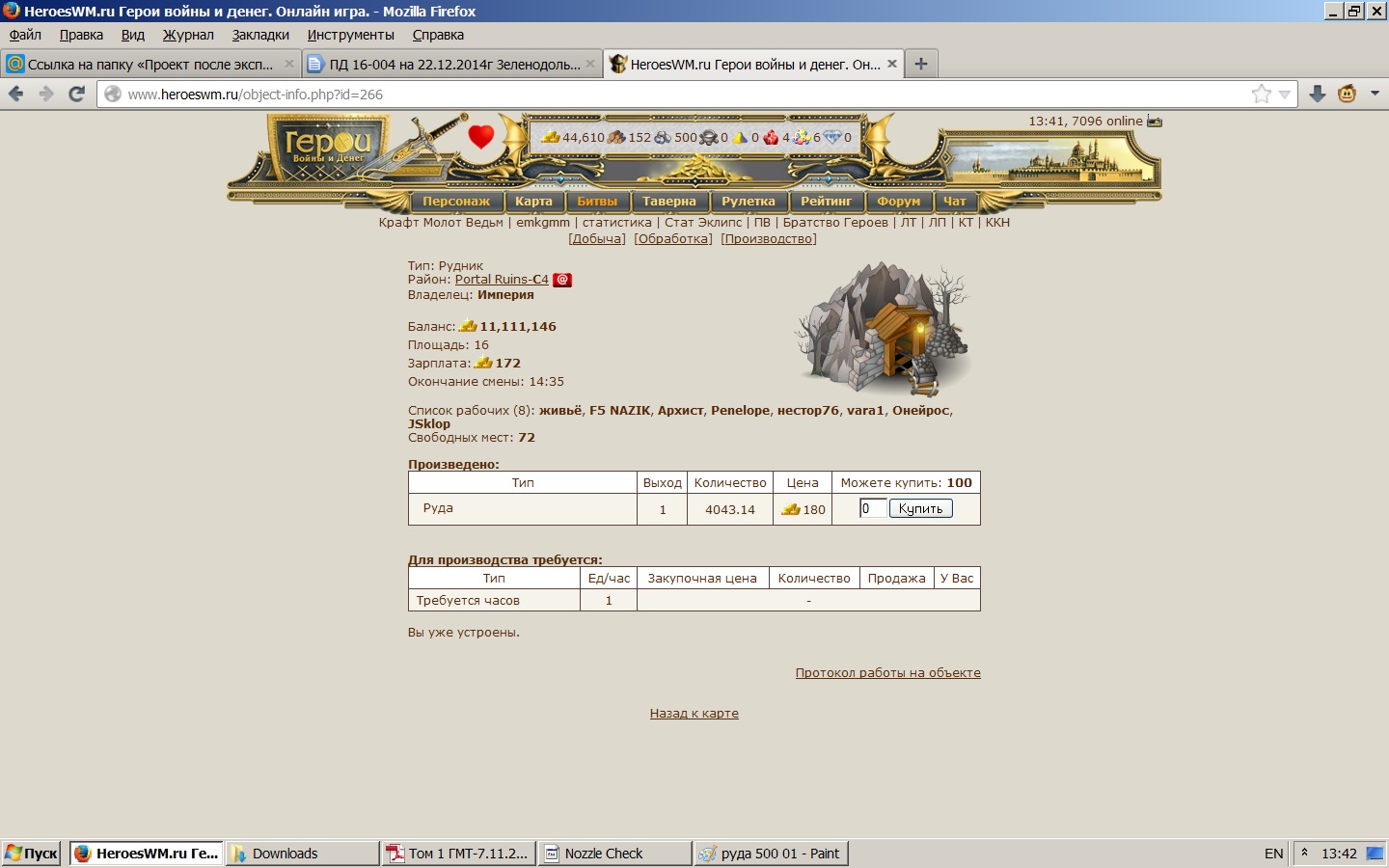Open bookmarks dropdown arrow next to star
The height and width of the screenshot is (868, 1389).
[1285, 94]
